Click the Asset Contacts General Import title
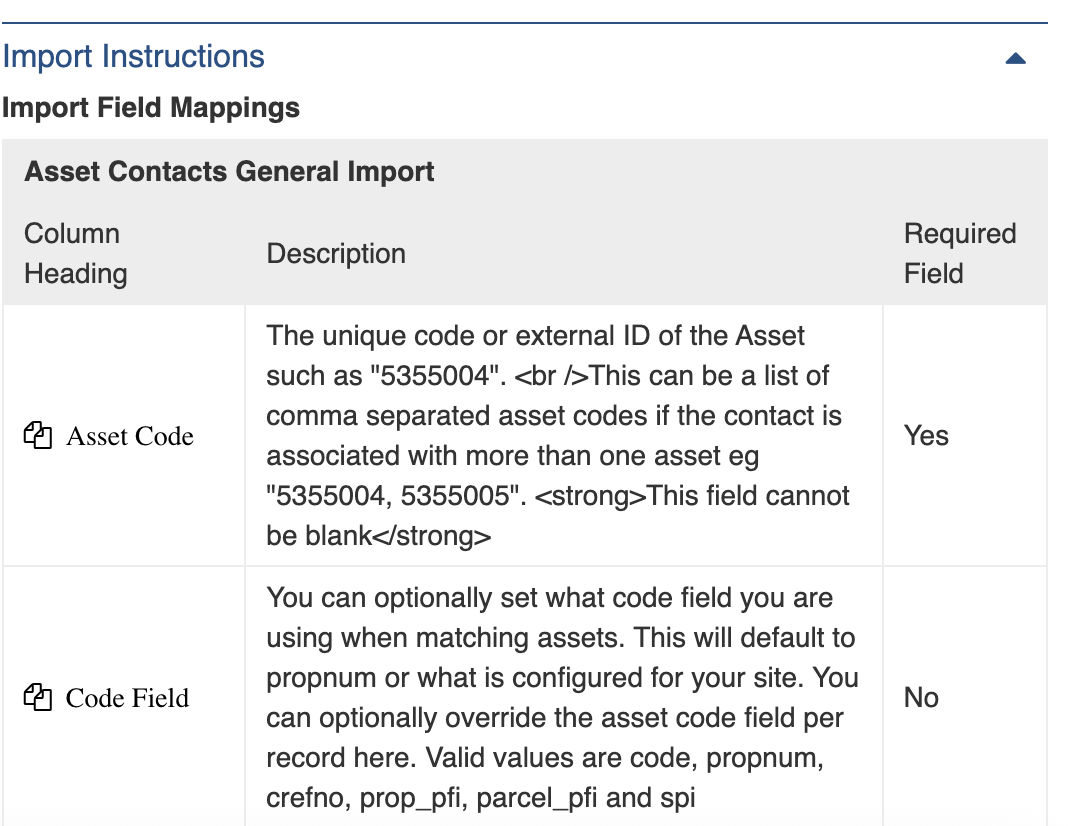 click(229, 171)
